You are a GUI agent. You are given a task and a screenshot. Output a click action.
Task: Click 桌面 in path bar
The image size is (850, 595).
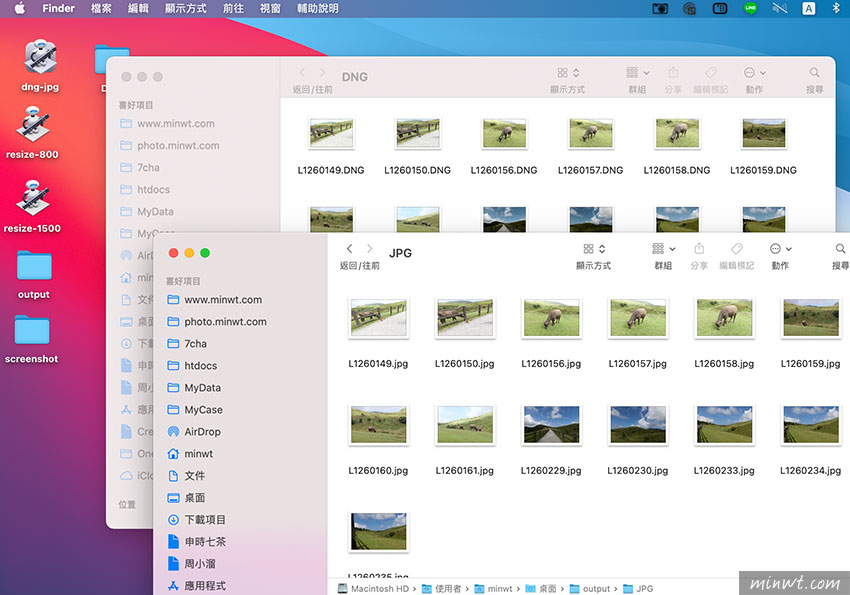point(541,588)
